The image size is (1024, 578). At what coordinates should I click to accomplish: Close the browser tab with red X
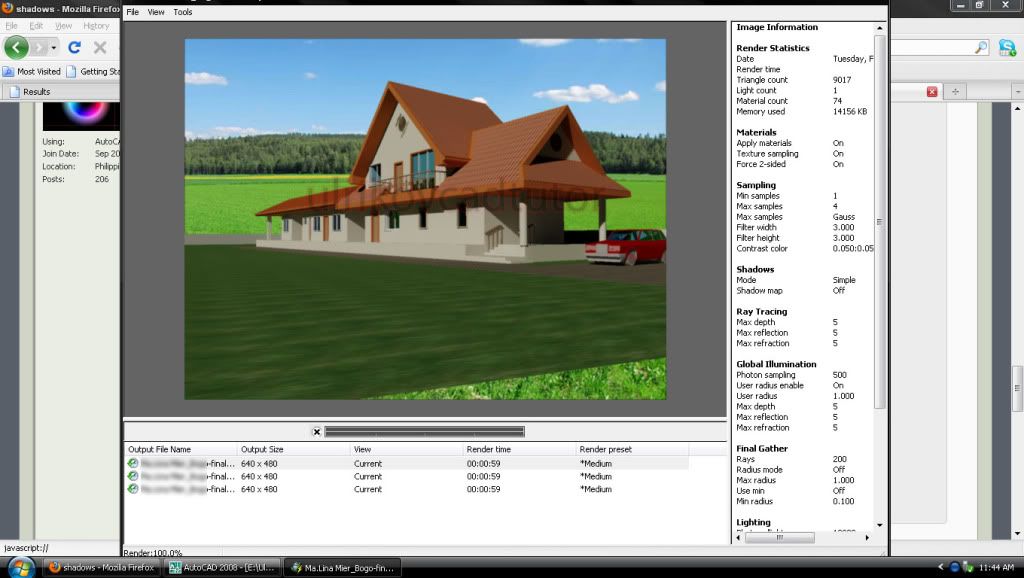tap(932, 91)
